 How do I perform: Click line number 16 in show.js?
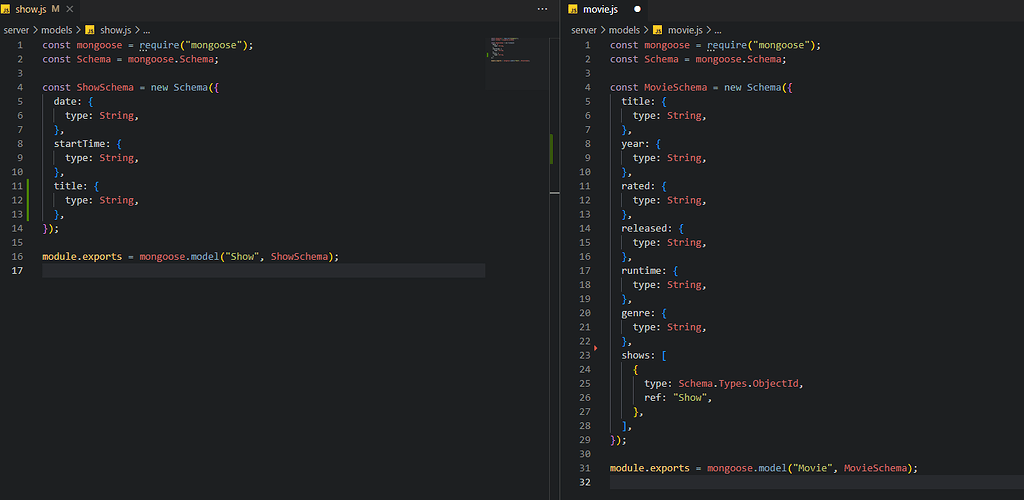tap(19, 257)
